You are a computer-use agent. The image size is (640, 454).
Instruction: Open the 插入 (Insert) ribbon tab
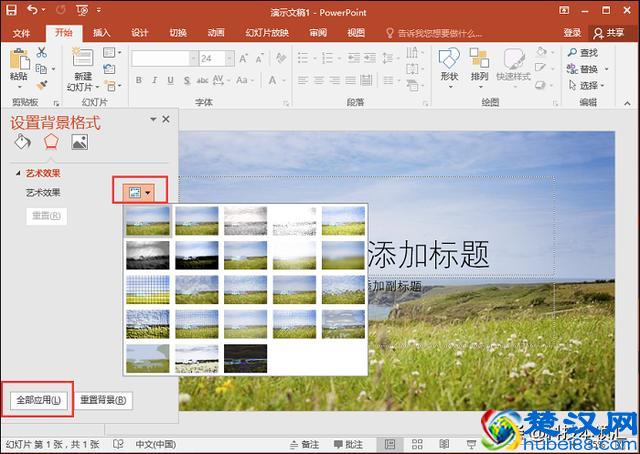tap(101, 32)
